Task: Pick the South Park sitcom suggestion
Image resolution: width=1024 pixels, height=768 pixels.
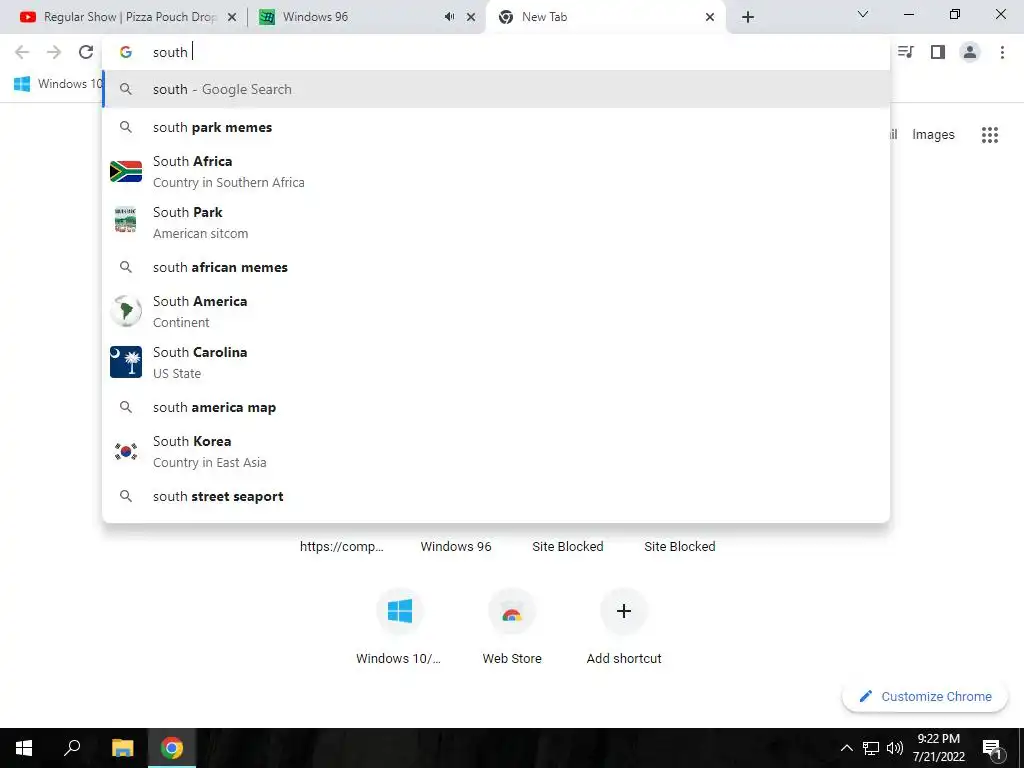Action: pyautogui.click(x=496, y=223)
